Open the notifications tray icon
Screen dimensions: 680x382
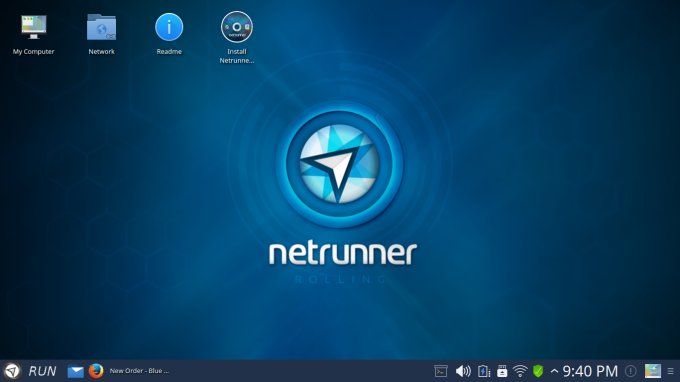(631, 371)
